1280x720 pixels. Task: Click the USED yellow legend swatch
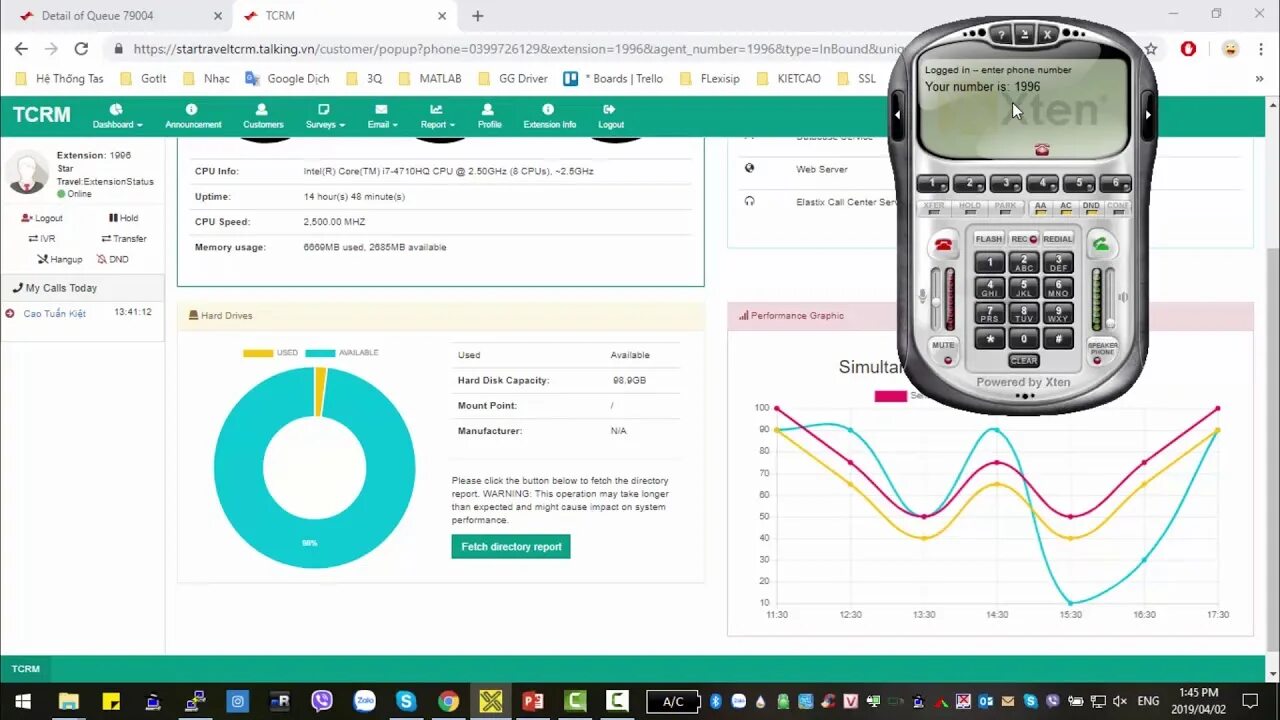[x=258, y=353]
